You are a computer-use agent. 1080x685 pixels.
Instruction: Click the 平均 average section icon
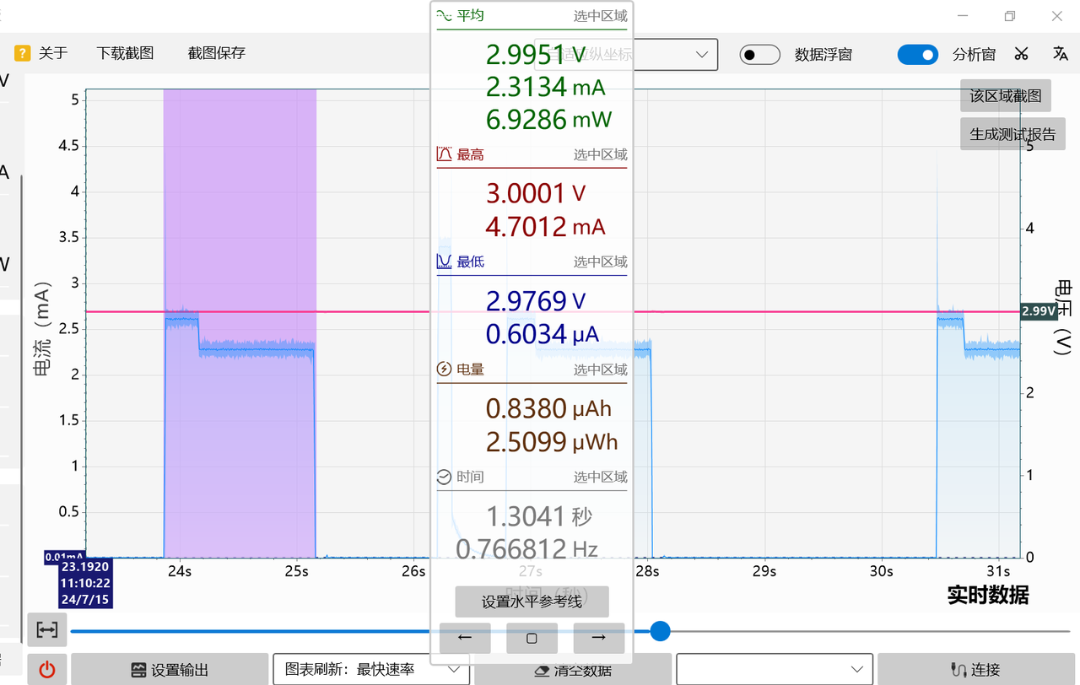click(444, 15)
